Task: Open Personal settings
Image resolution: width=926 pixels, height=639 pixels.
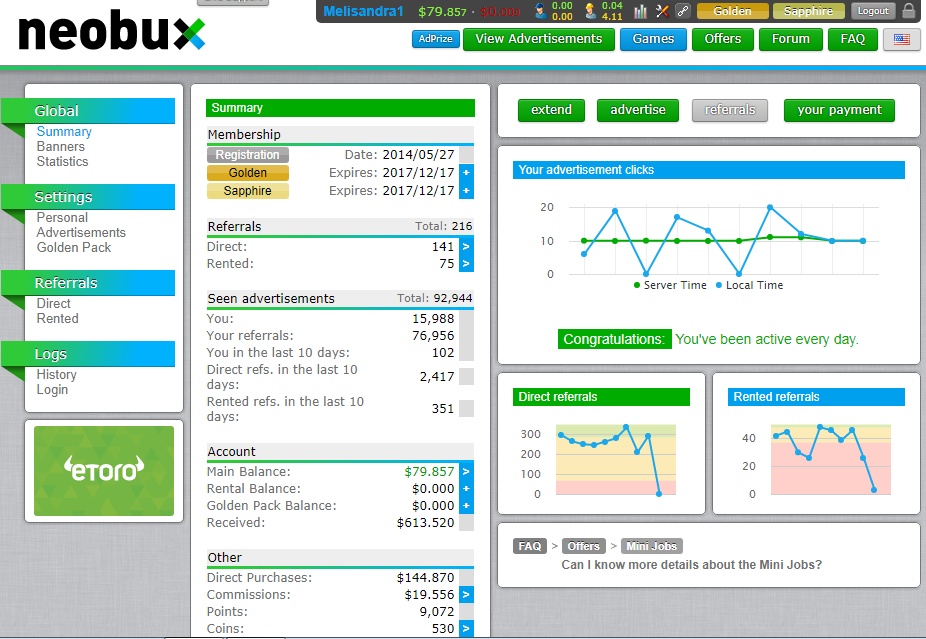Action: click(62, 217)
